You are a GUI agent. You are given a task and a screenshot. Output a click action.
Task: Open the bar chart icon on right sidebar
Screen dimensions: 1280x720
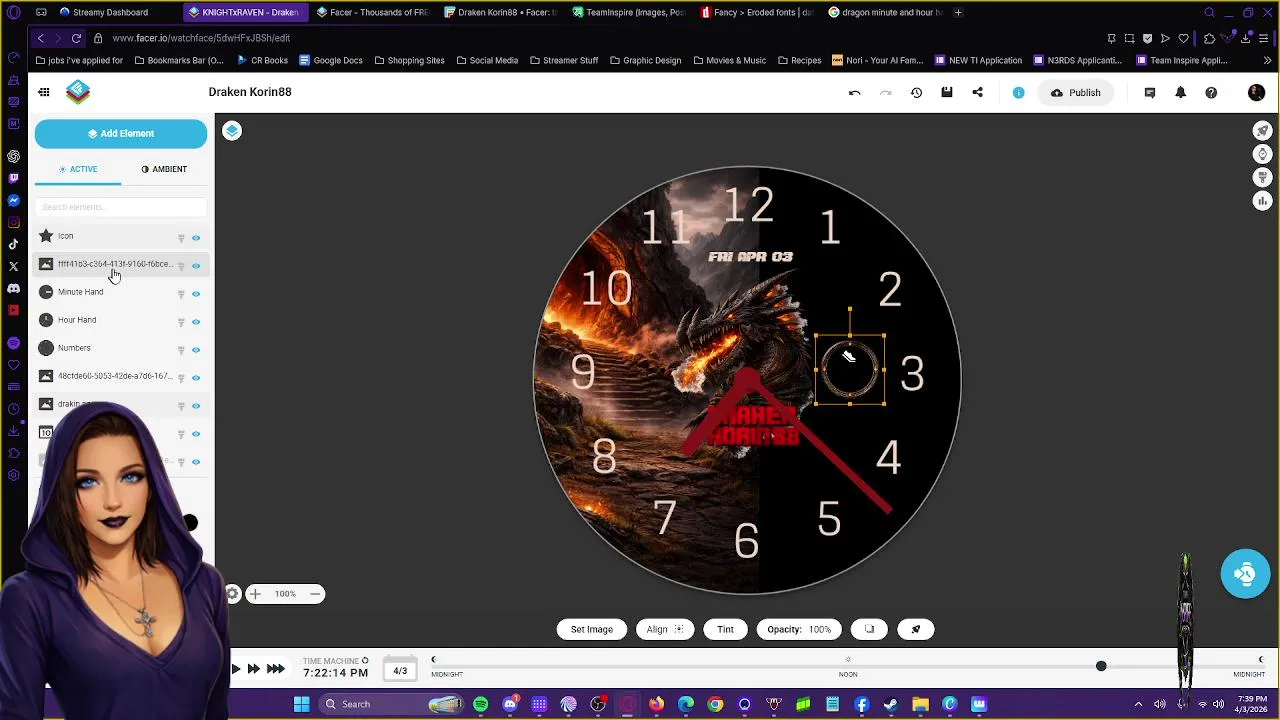(x=1262, y=201)
